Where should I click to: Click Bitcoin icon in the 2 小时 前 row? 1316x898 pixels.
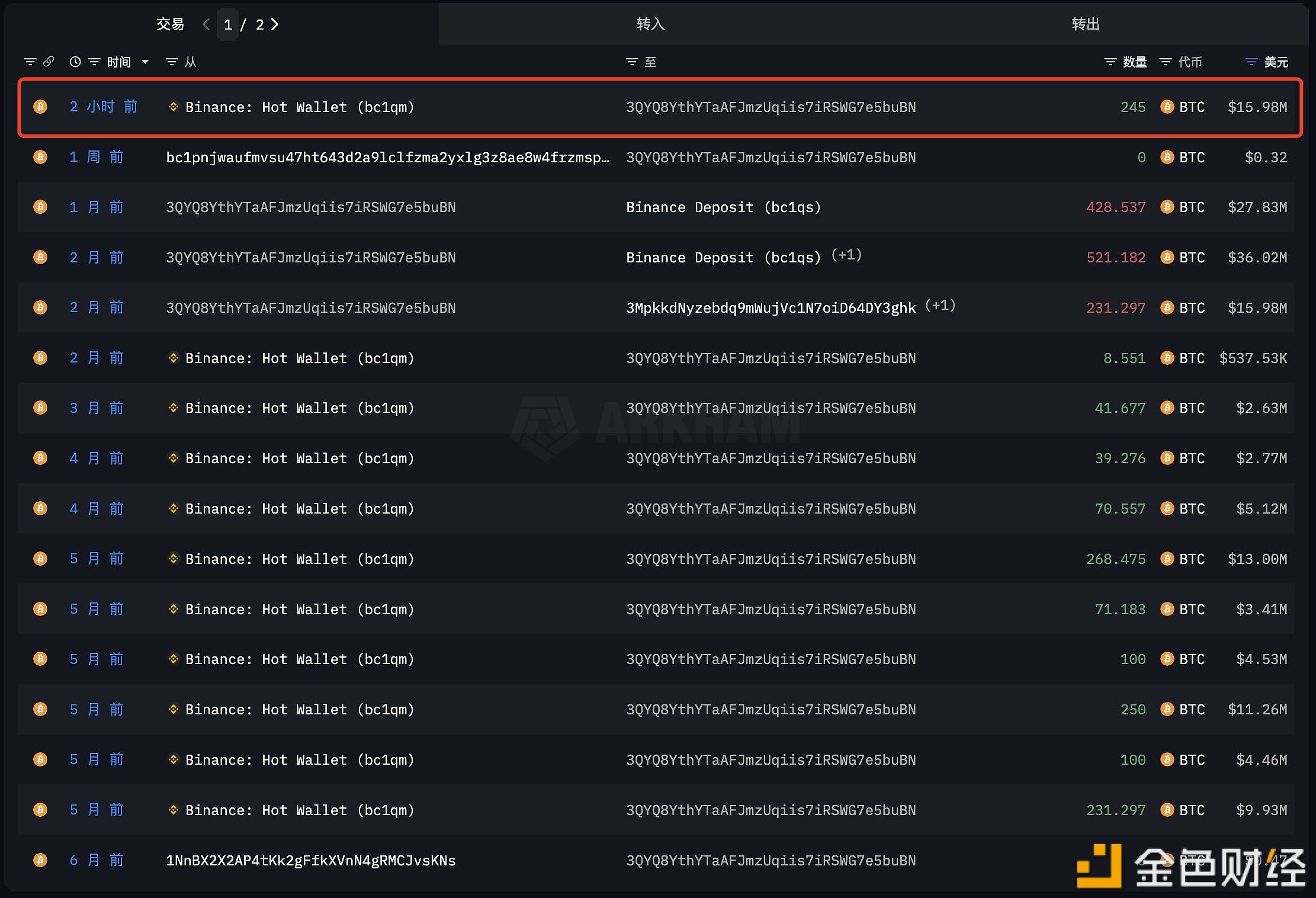tap(40, 107)
